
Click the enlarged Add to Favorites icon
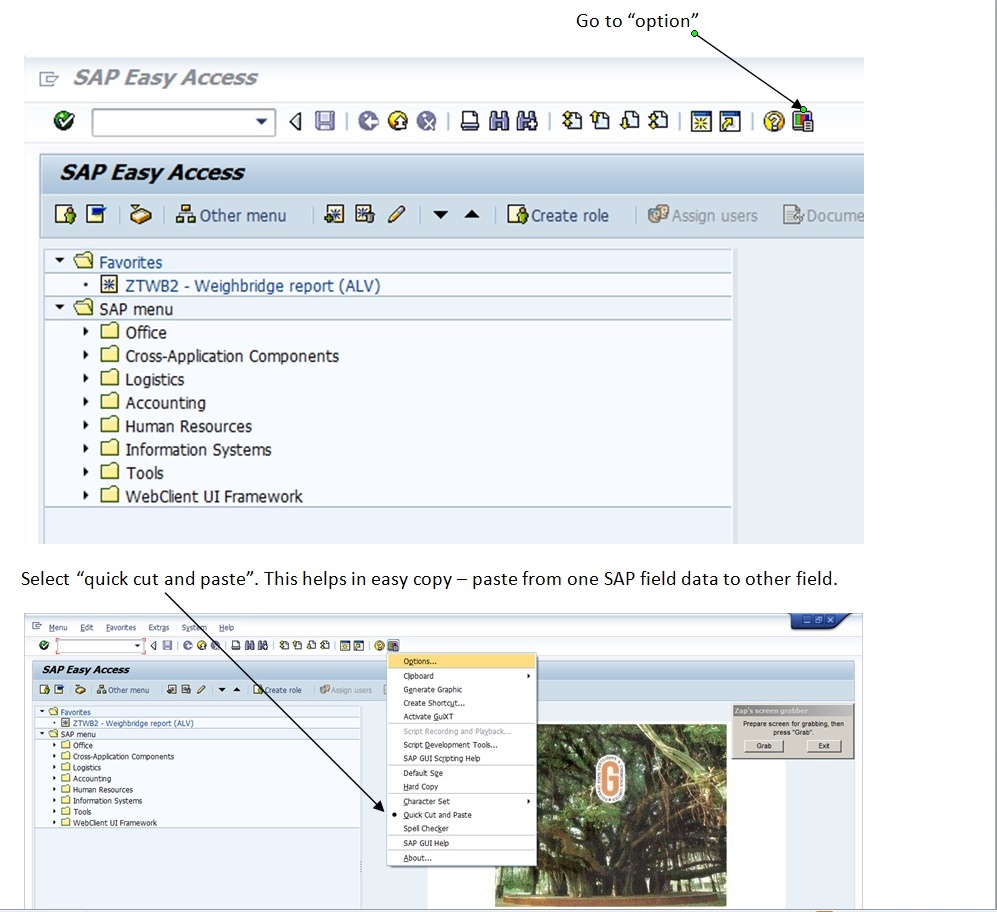334,214
